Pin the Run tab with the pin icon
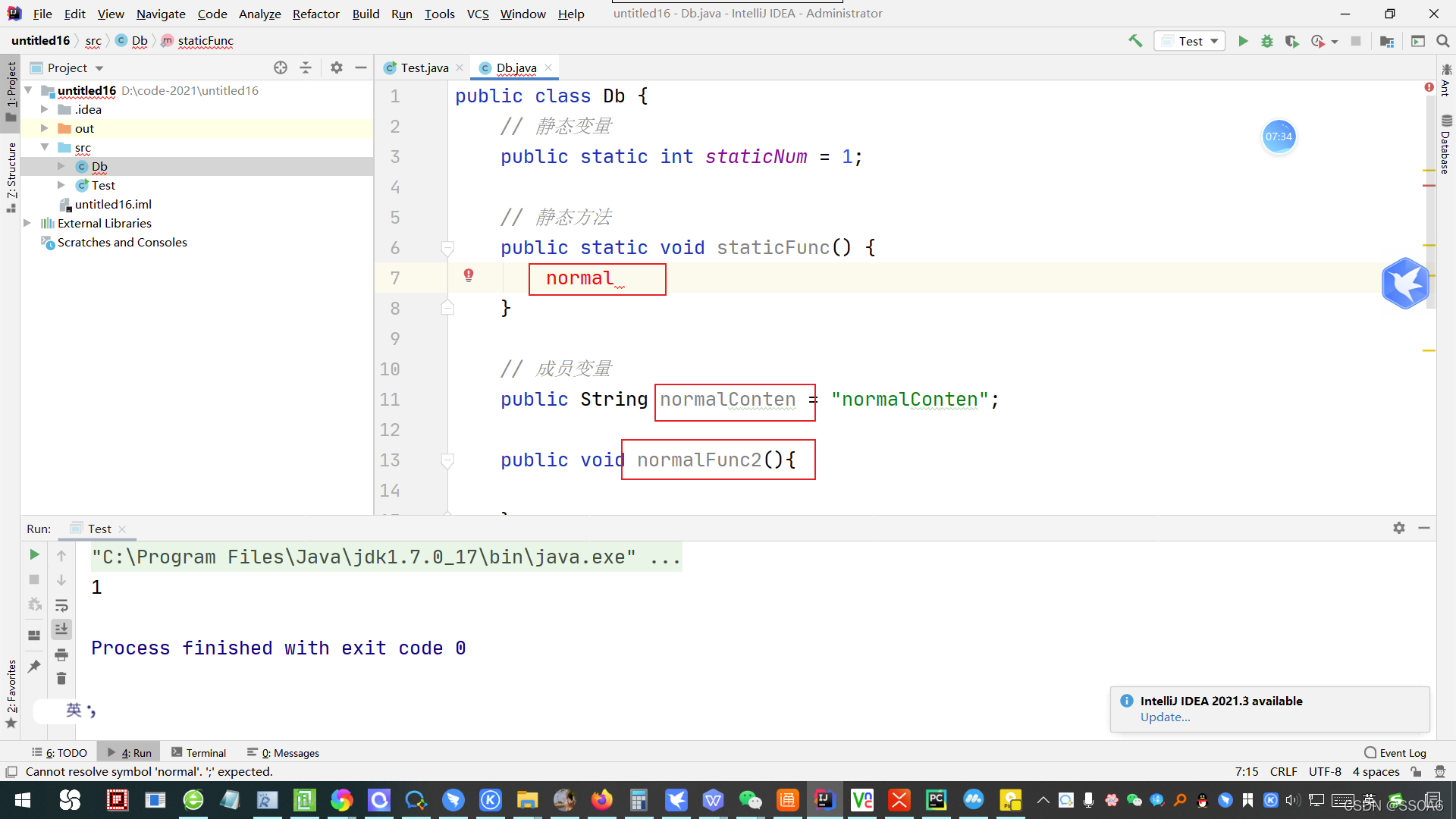 [x=34, y=667]
